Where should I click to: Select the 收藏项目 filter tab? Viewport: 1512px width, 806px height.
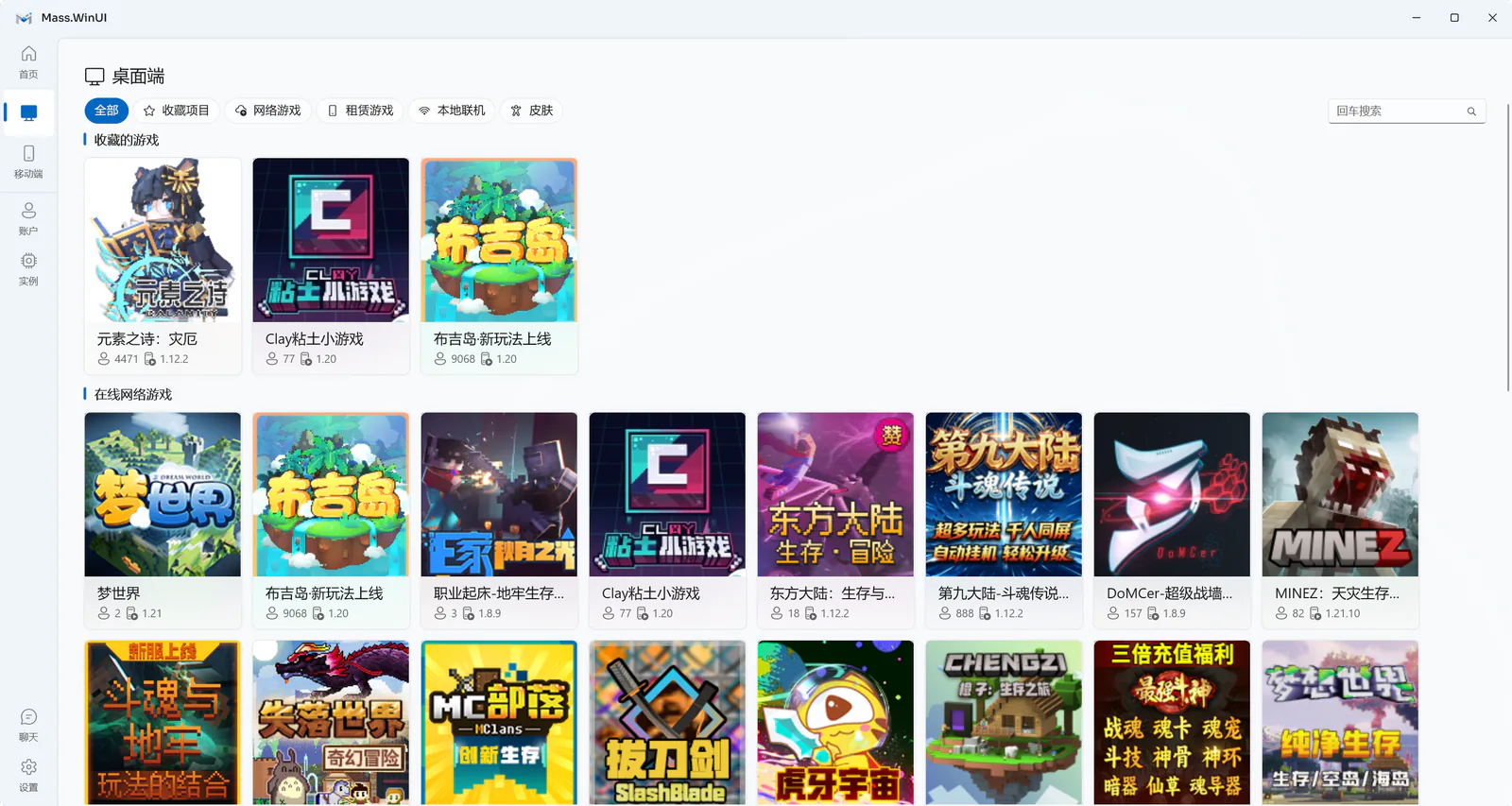tap(176, 111)
